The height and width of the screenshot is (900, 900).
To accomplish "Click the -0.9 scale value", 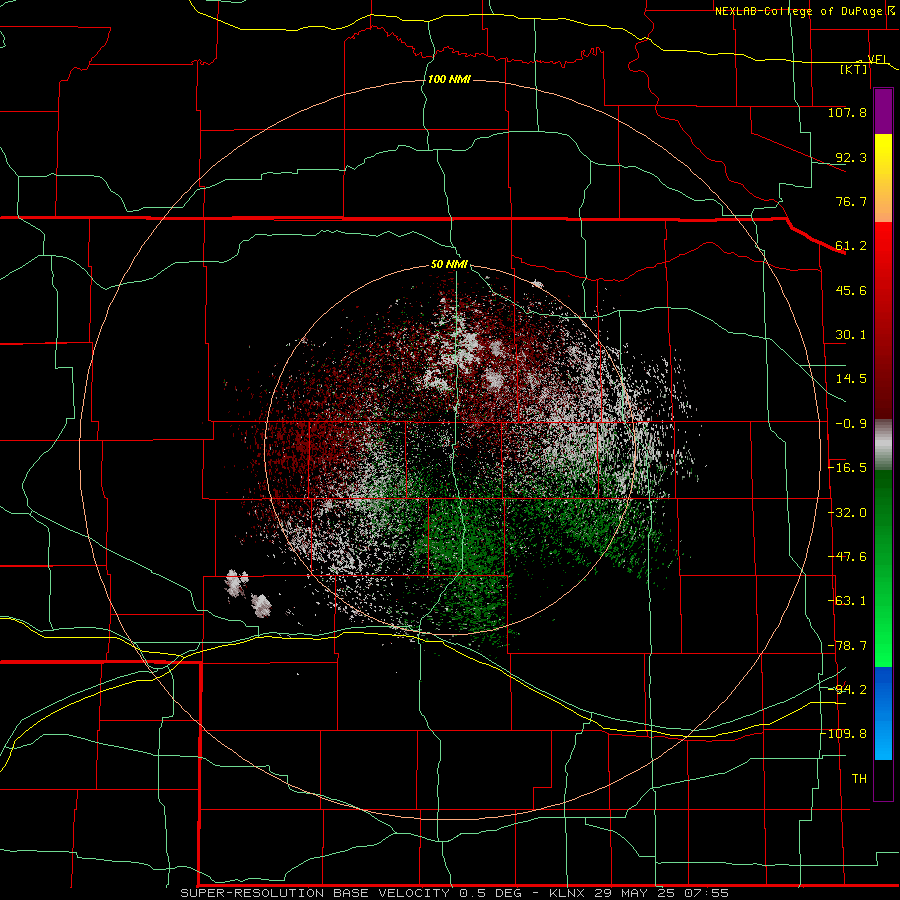I will click(x=851, y=424).
